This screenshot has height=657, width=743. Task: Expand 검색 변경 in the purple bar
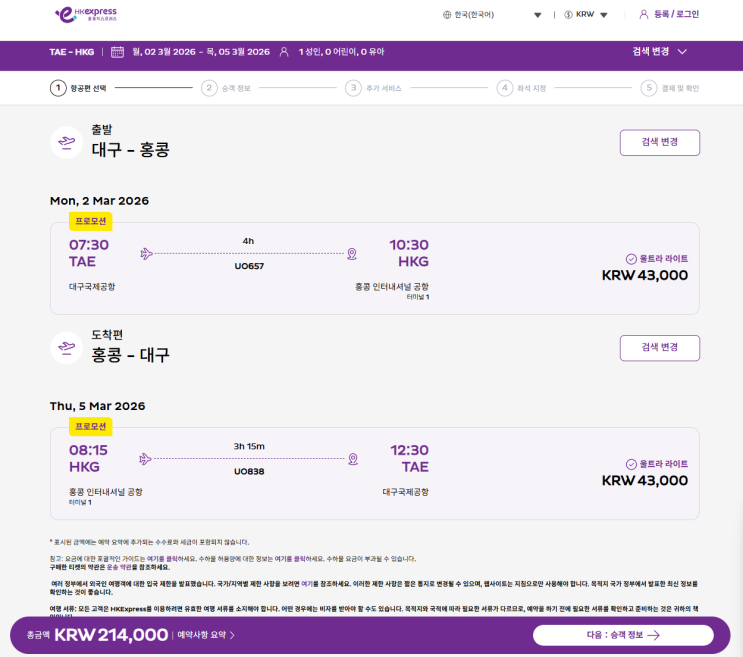click(659, 51)
